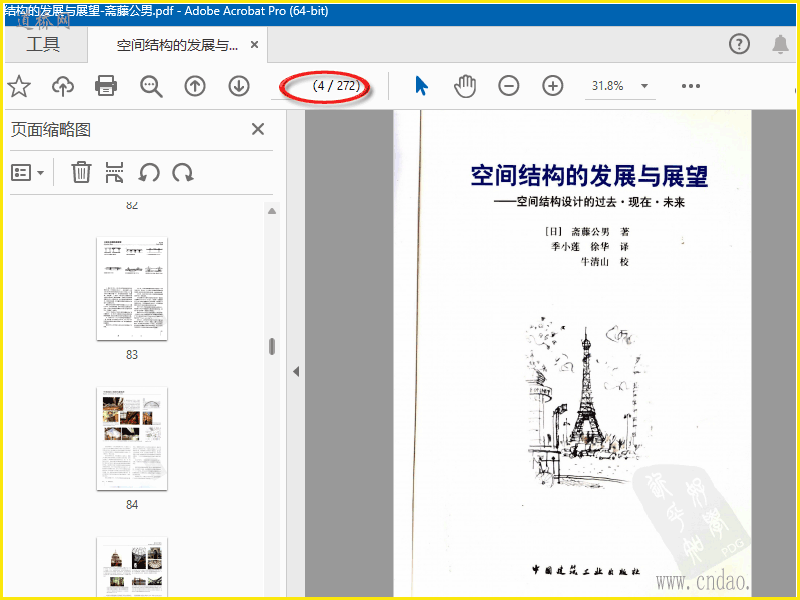
Task: Close the 页面缩略图 panel
Action: click(258, 129)
